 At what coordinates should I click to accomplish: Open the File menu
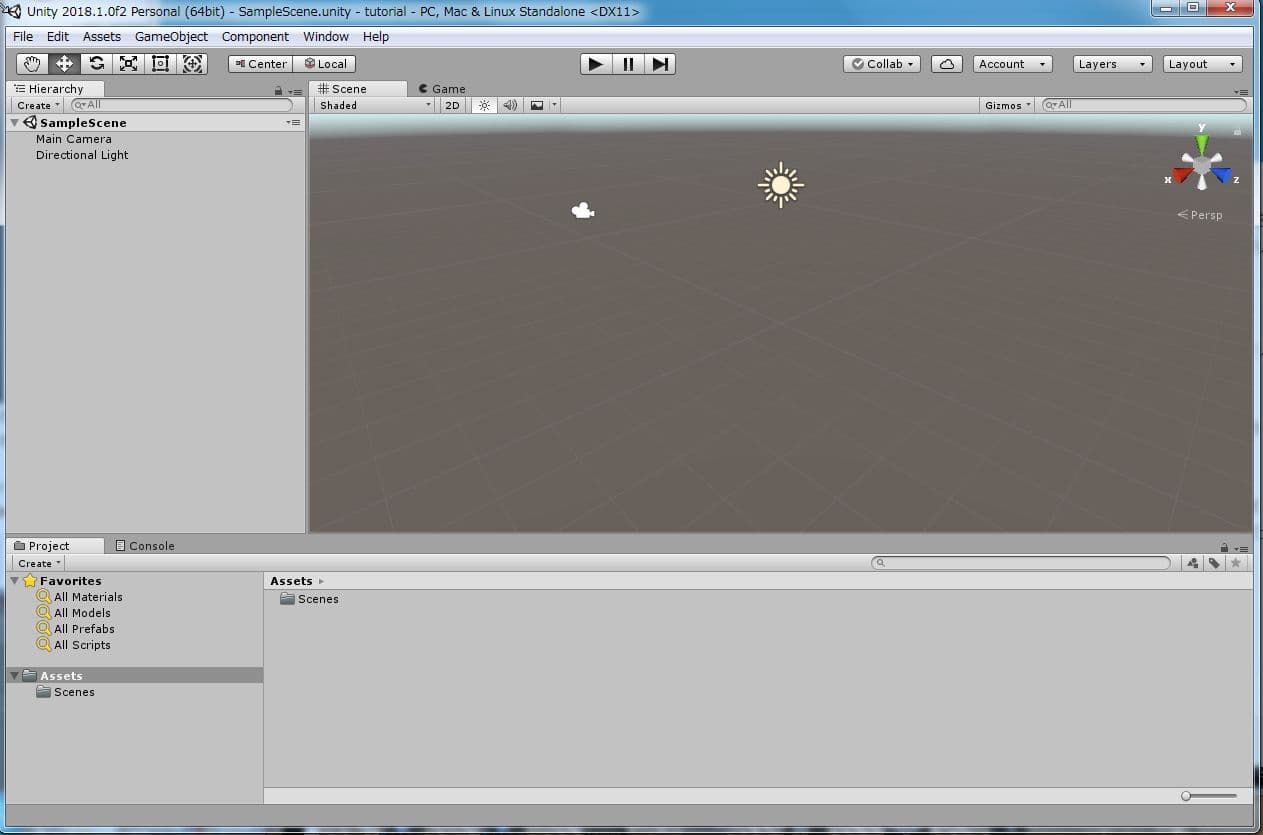(23, 36)
